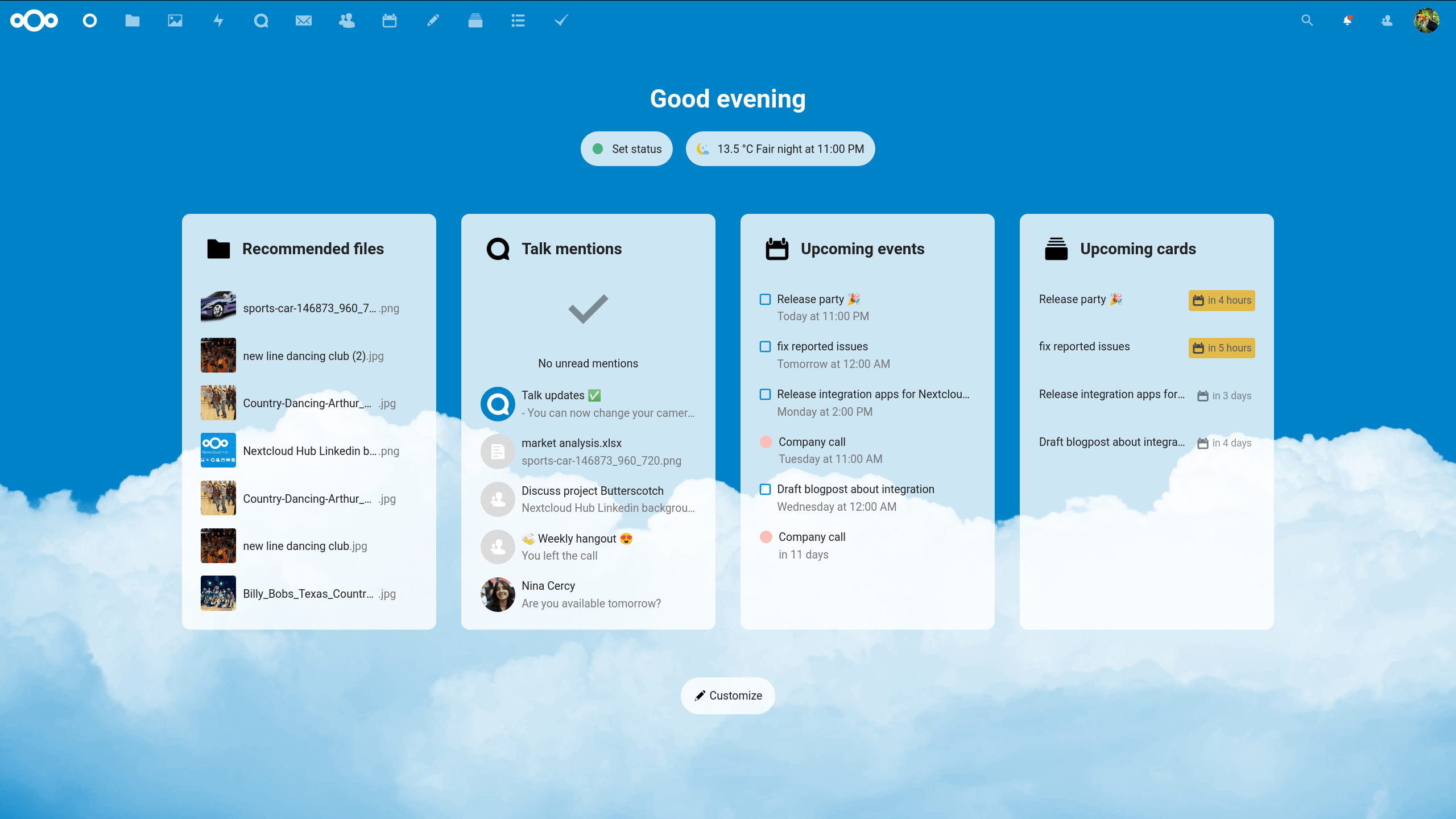
Task: Open the Files app icon
Action: pos(132,20)
